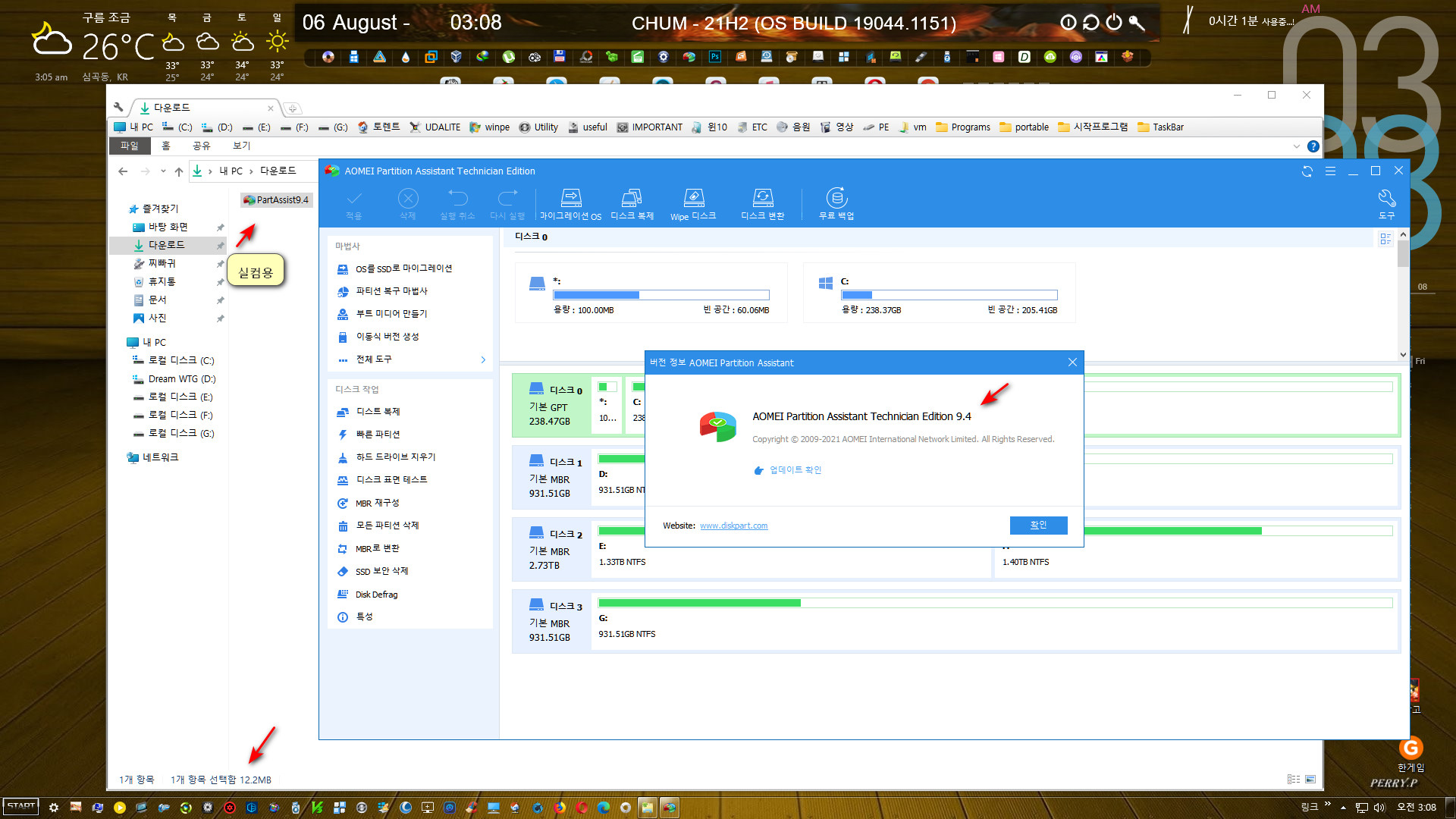1456x819 pixels.
Task: Click the taskbar clock showing 3:08
Action: pos(1417,808)
